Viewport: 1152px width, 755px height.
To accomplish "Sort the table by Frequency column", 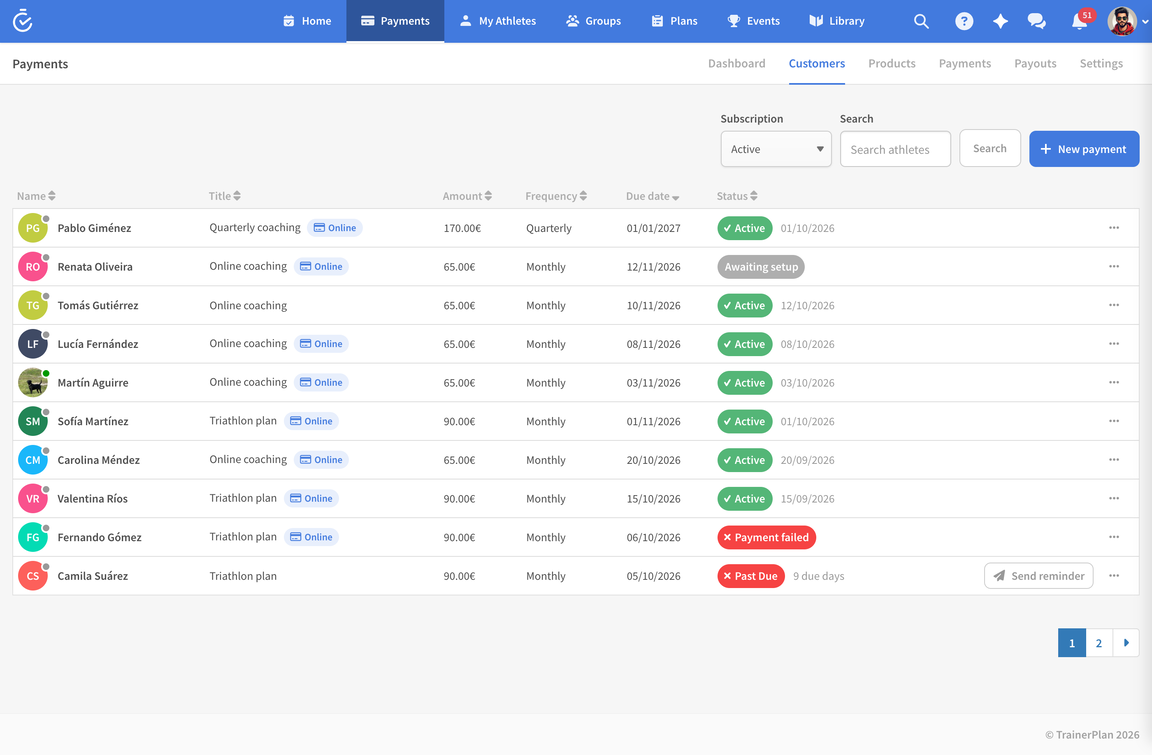I will [556, 196].
